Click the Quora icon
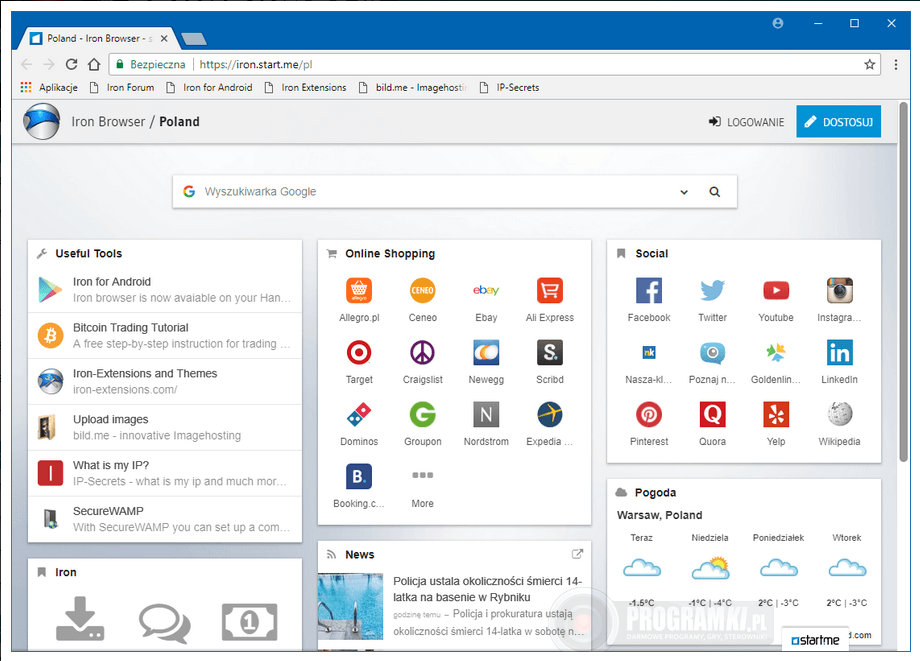Viewport: 920px width, 661px height. pyautogui.click(x=712, y=415)
